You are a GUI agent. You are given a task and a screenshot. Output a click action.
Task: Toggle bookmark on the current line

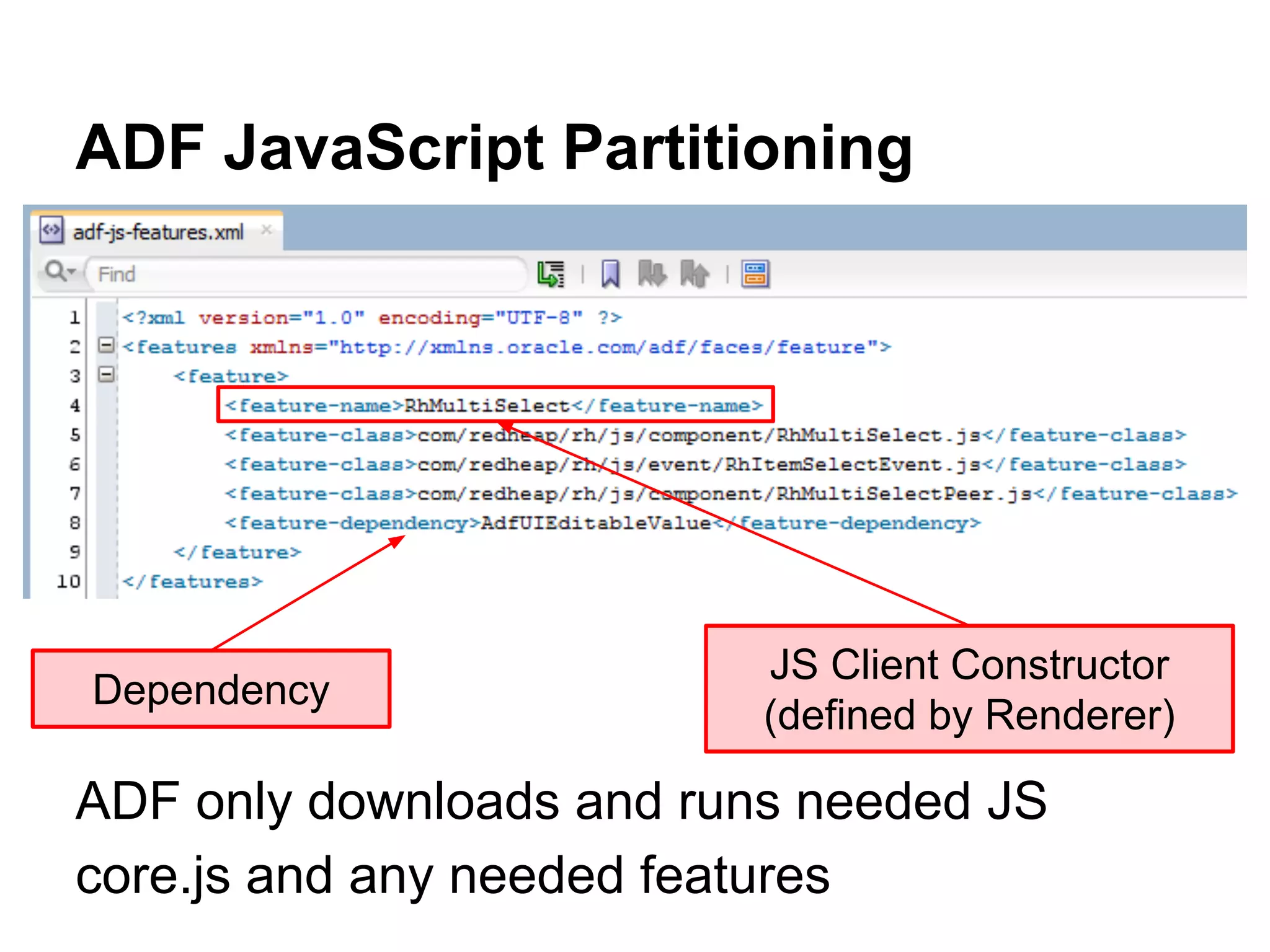click(x=611, y=273)
